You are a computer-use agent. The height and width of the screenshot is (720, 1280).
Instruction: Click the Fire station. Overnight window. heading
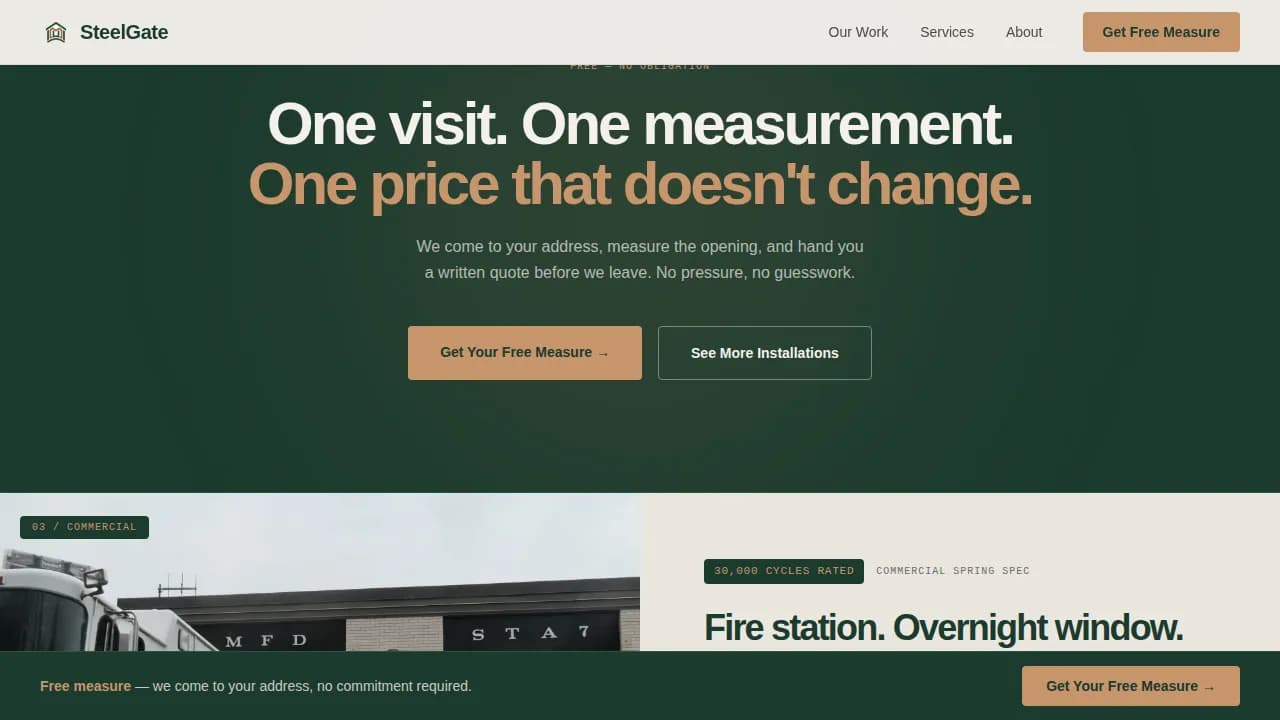[x=943, y=627]
